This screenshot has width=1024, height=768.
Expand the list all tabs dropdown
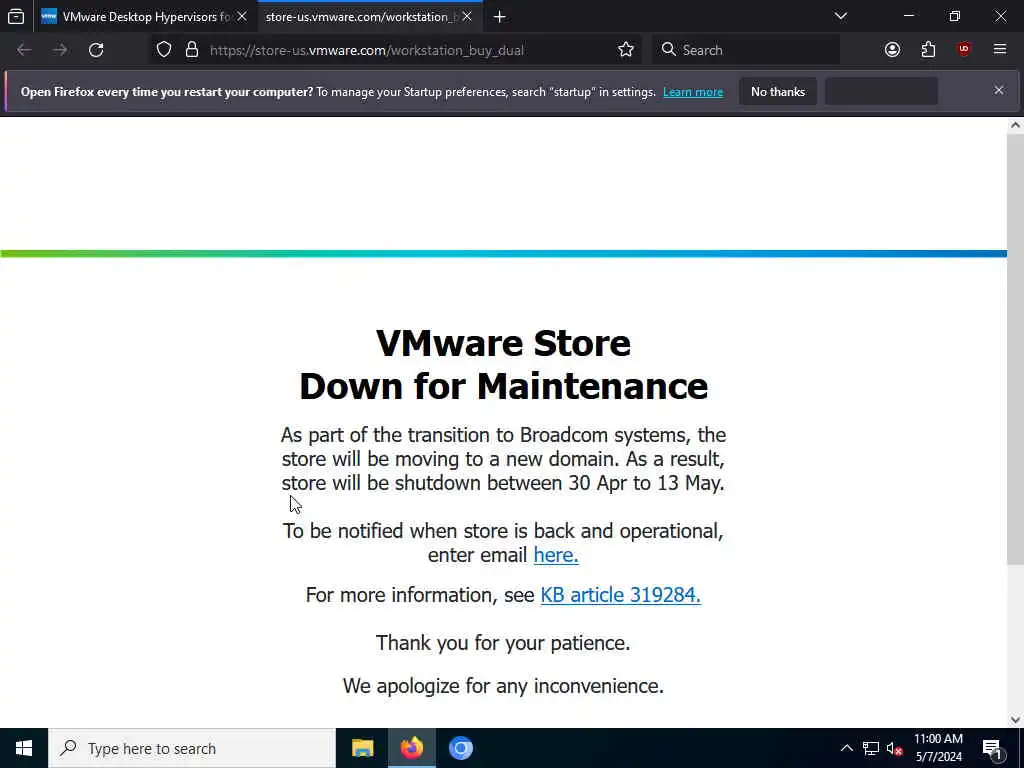coord(840,16)
